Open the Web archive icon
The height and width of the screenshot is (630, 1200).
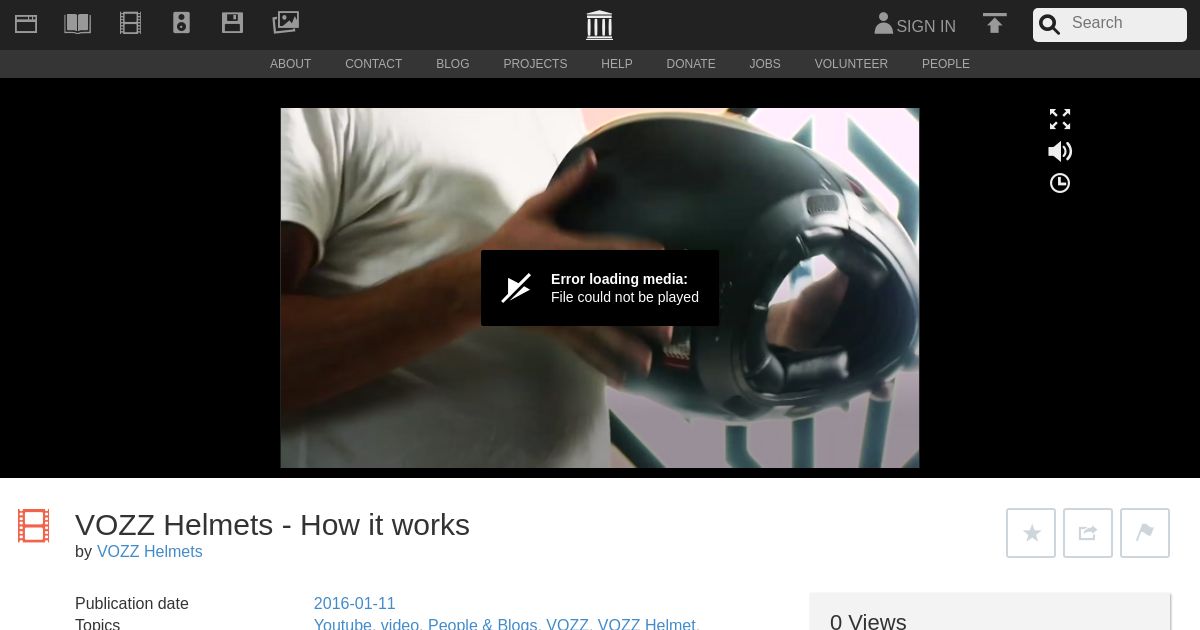click(26, 23)
